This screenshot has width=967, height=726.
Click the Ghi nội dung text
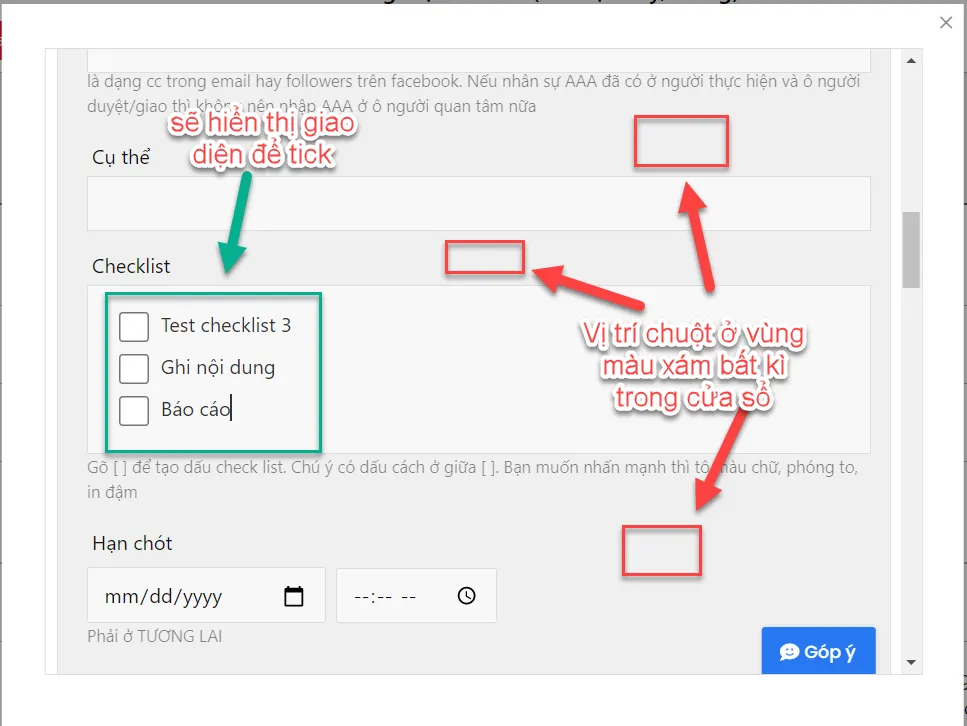(x=218, y=368)
